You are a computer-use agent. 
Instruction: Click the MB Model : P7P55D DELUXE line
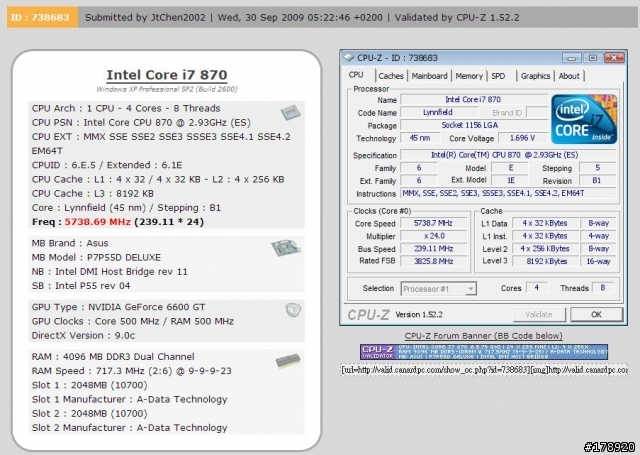96,257
